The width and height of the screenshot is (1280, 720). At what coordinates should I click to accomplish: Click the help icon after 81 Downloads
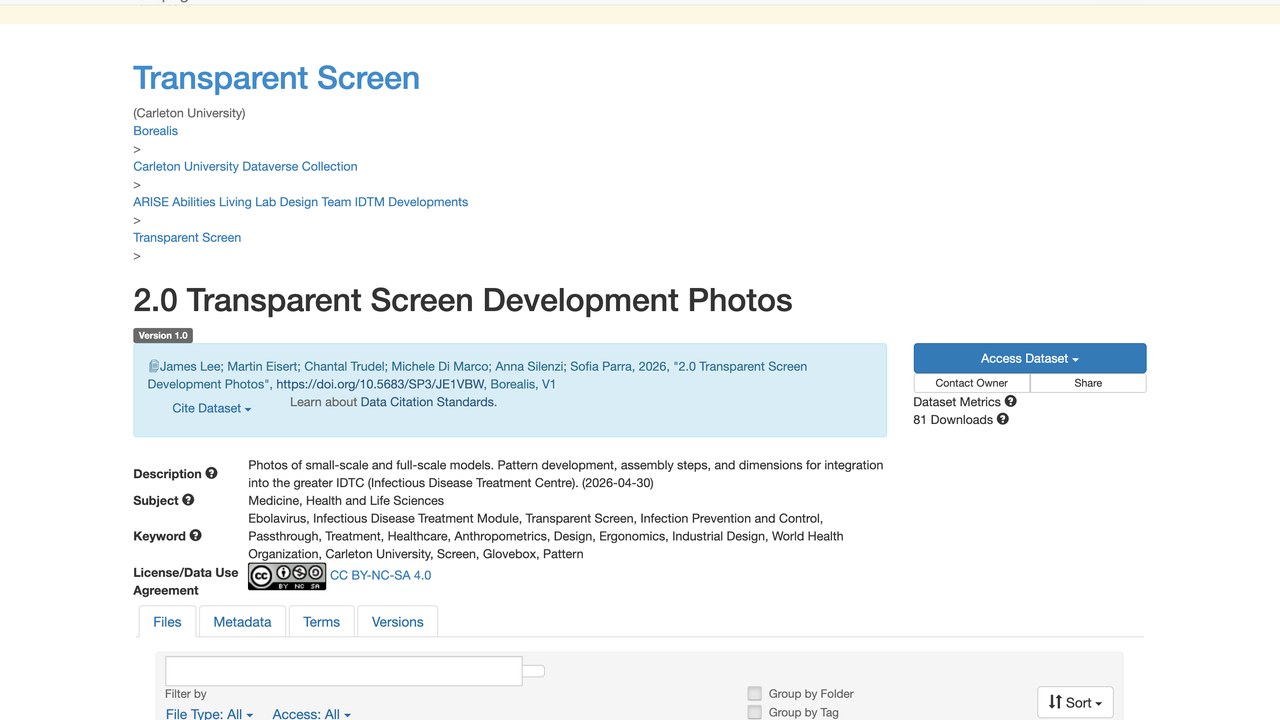pyautogui.click(x=1002, y=419)
